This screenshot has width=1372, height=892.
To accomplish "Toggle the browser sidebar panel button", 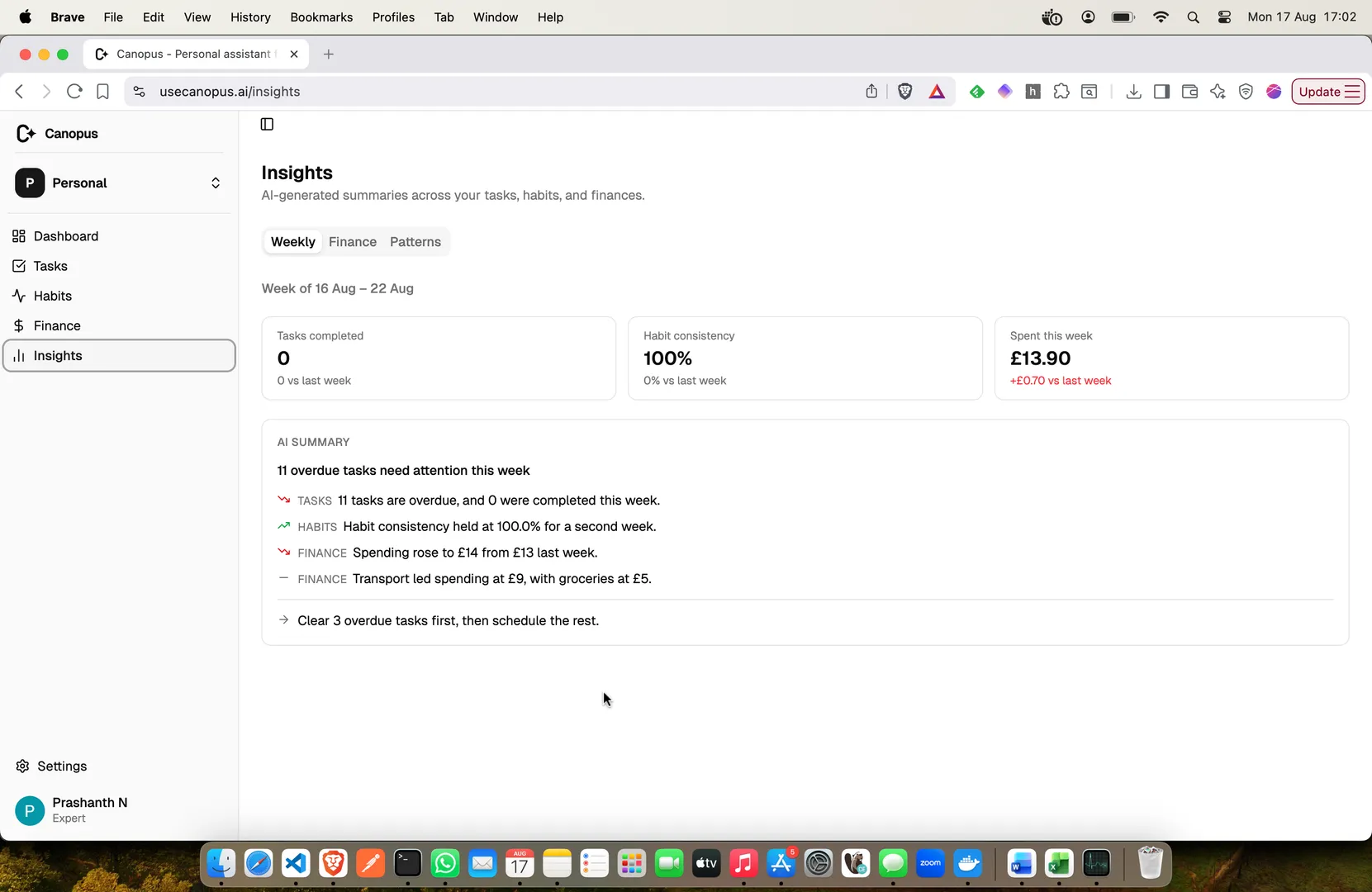I will tap(1161, 92).
